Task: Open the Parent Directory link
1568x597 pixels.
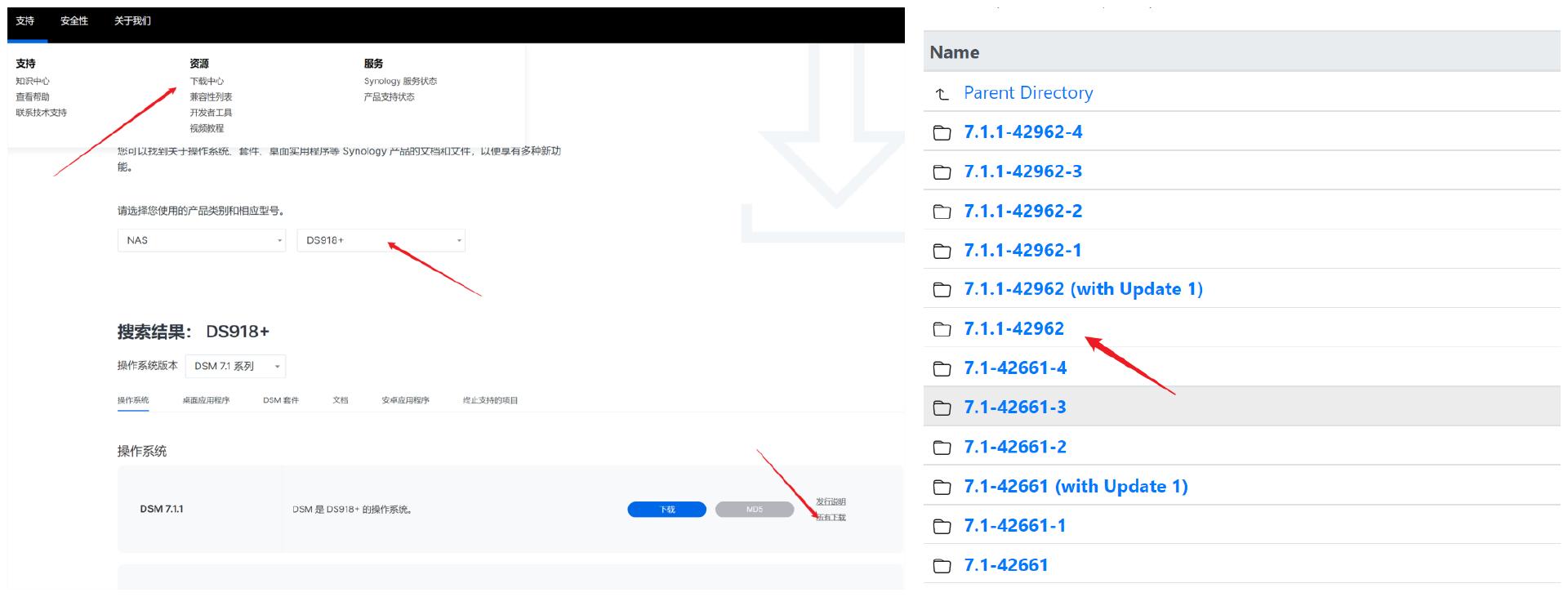Action: pos(1028,93)
